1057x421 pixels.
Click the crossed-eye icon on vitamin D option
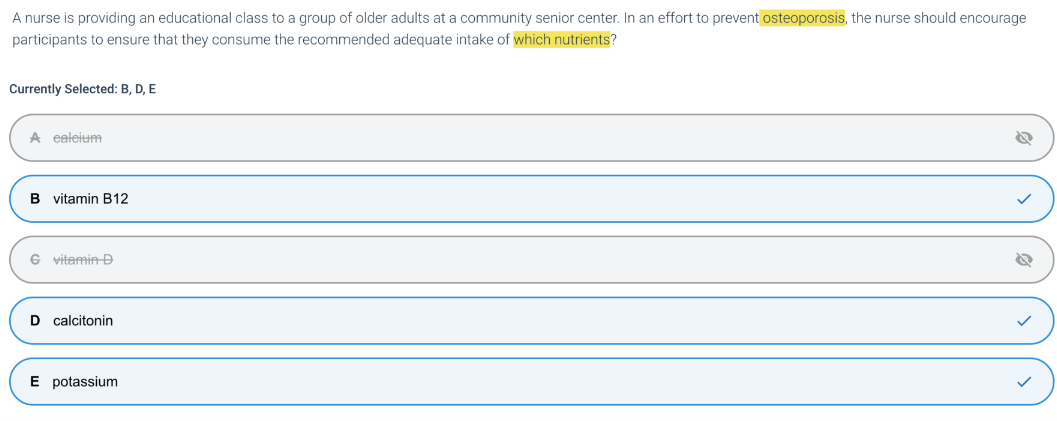click(x=1023, y=260)
